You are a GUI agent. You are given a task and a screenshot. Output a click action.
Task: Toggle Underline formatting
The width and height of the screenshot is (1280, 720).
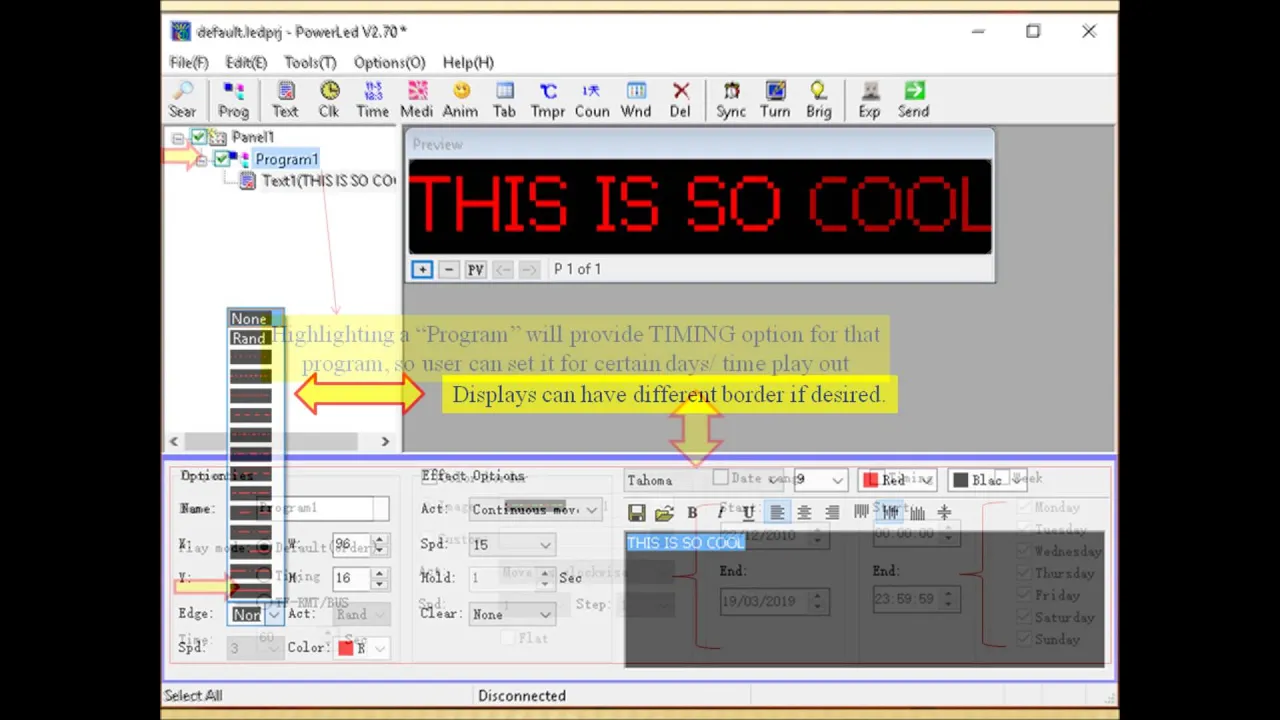[x=748, y=512]
